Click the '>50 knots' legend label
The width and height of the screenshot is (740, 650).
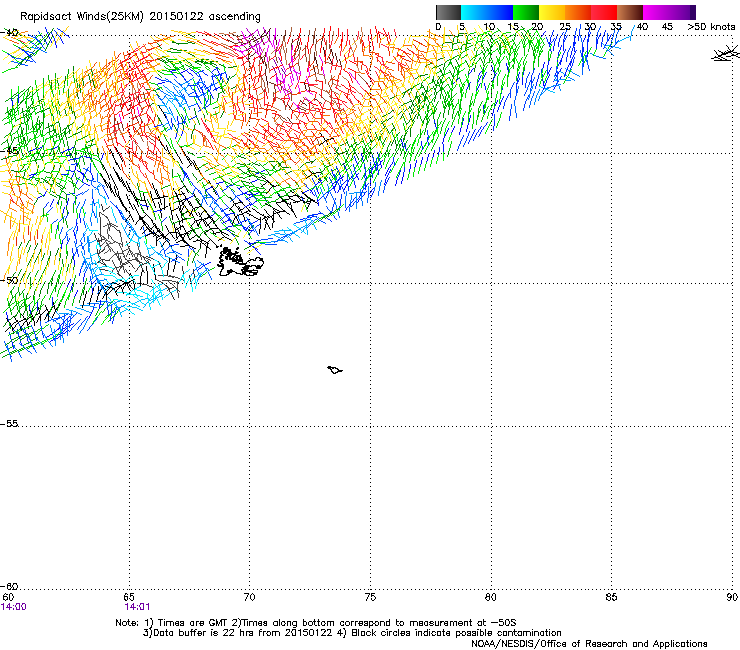tap(711, 27)
